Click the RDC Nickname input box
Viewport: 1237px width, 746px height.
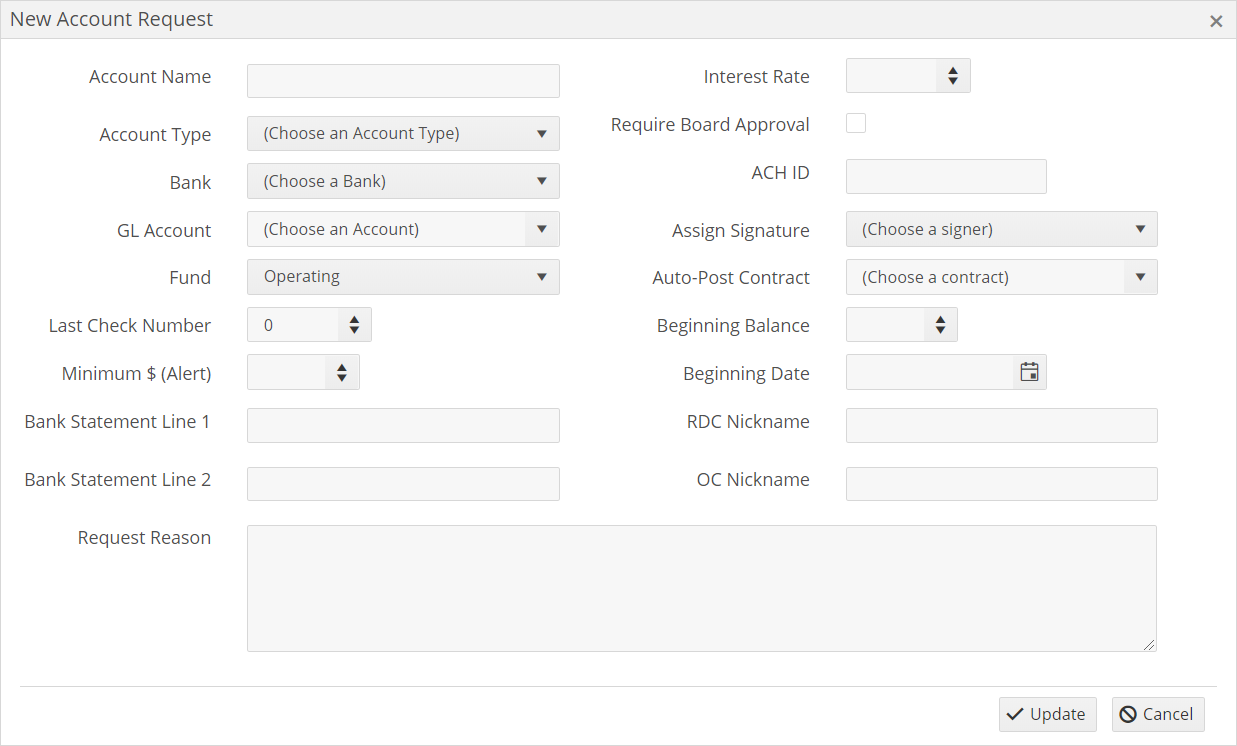click(x=1001, y=425)
